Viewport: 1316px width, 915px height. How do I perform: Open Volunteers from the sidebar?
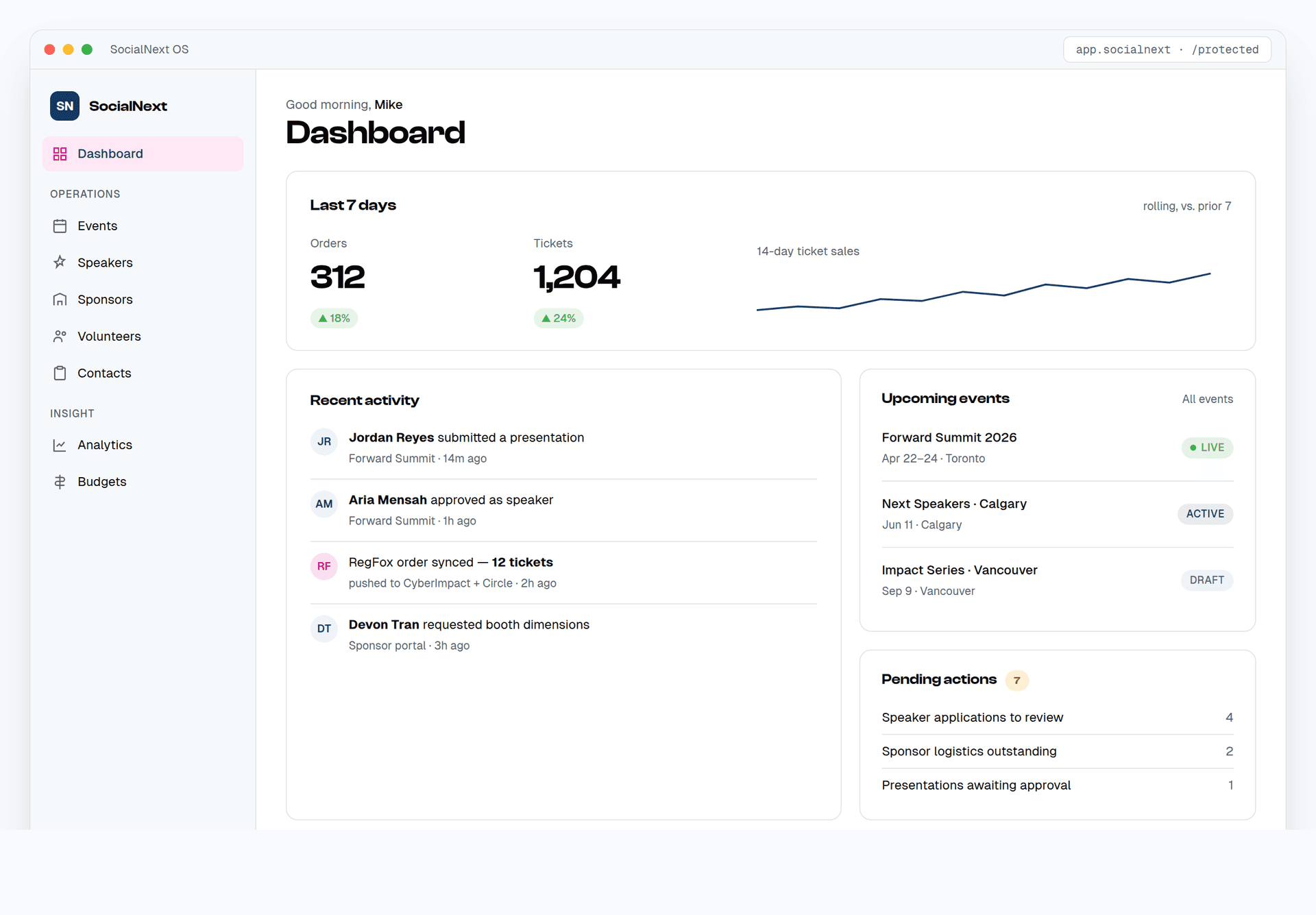click(143, 337)
